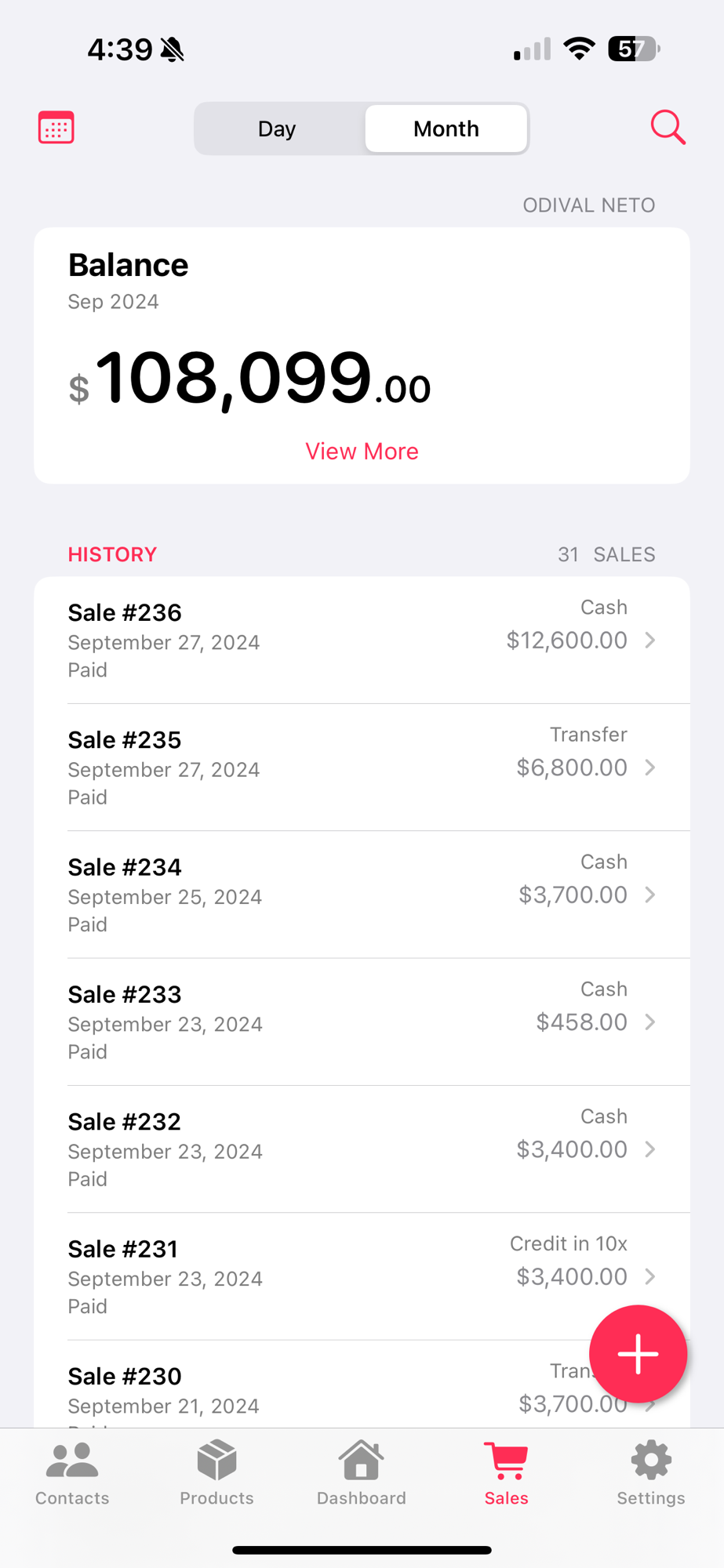The image size is (724, 1568).
Task: Open Contacts tab icon
Action: point(72,1461)
